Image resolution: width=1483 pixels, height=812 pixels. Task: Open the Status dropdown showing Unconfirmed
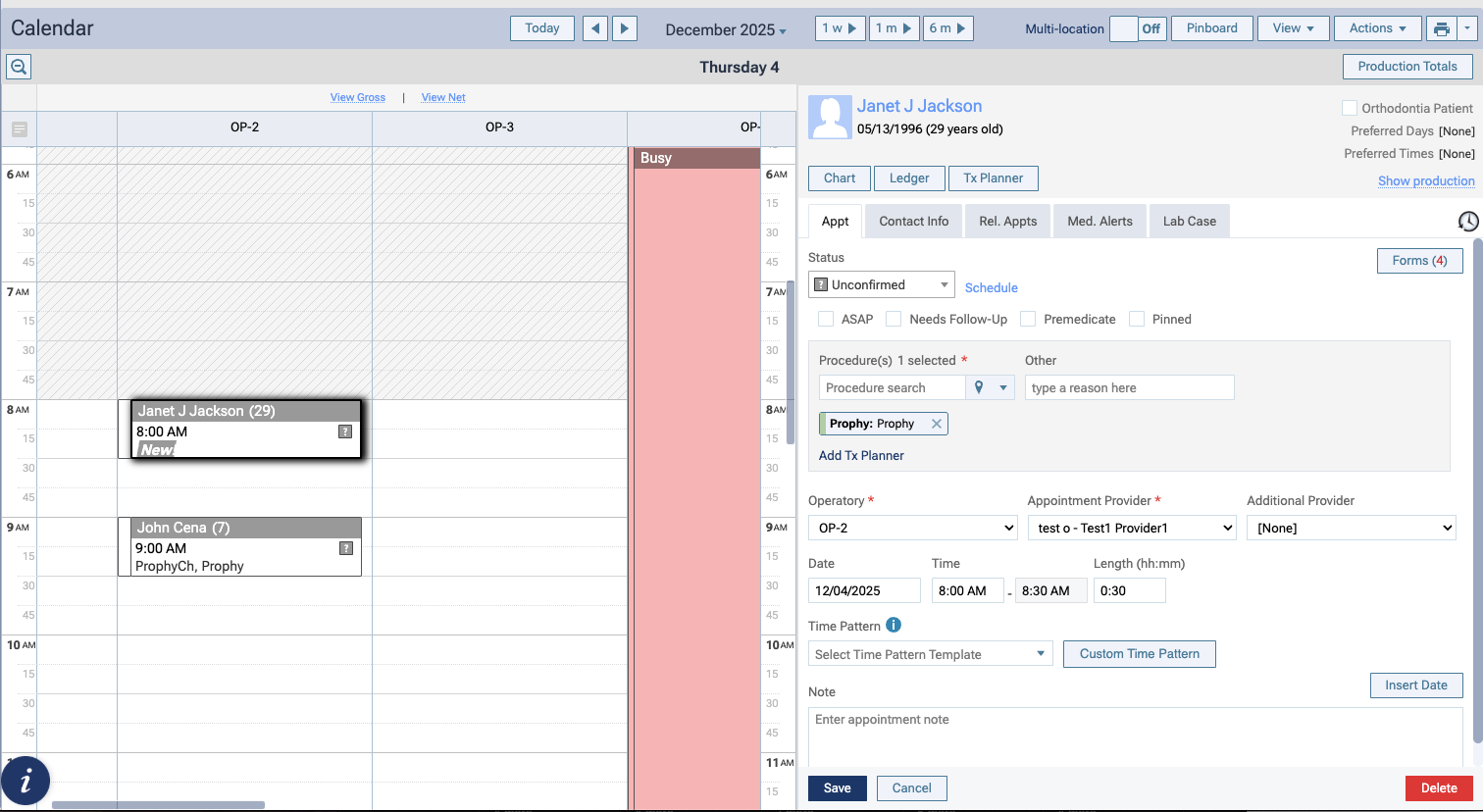881,285
